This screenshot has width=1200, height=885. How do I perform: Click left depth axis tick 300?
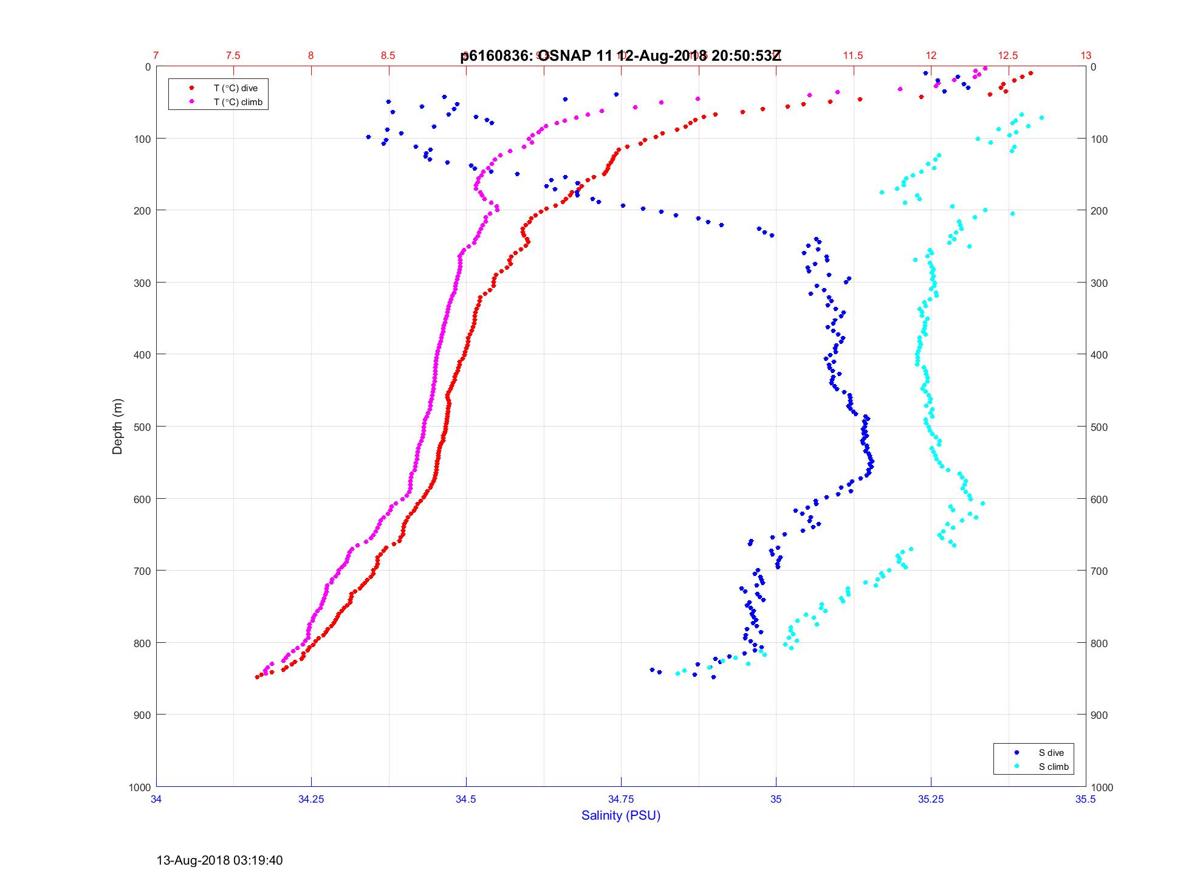pyautogui.click(x=142, y=283)
